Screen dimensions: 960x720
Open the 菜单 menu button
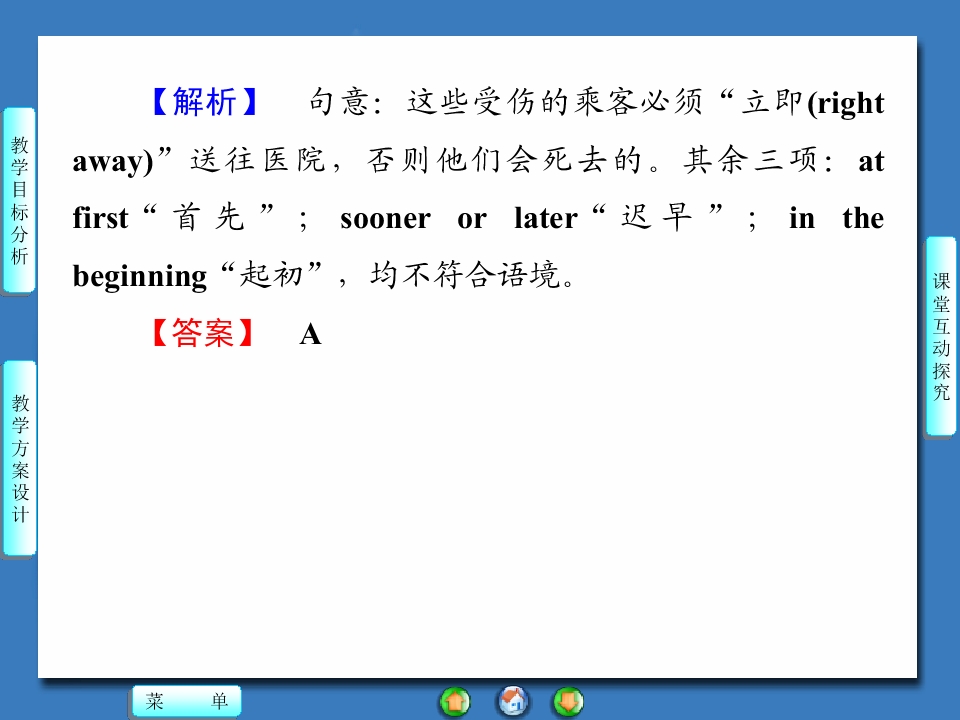187,700
